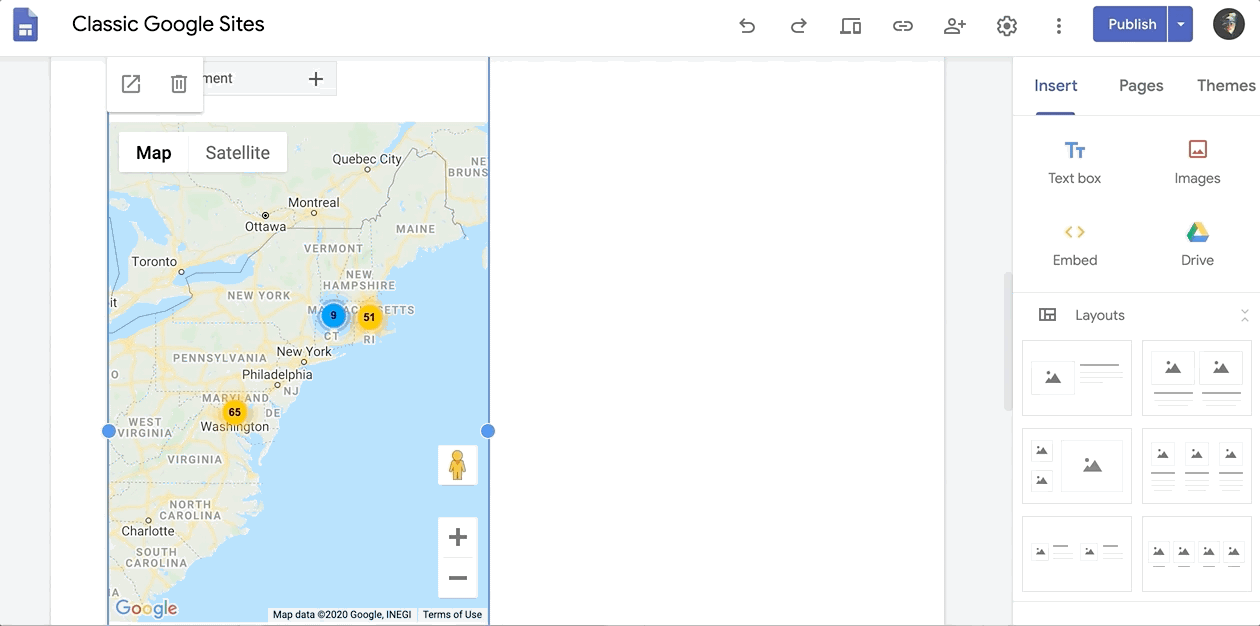Publish the site

(x=1131, y=25)
